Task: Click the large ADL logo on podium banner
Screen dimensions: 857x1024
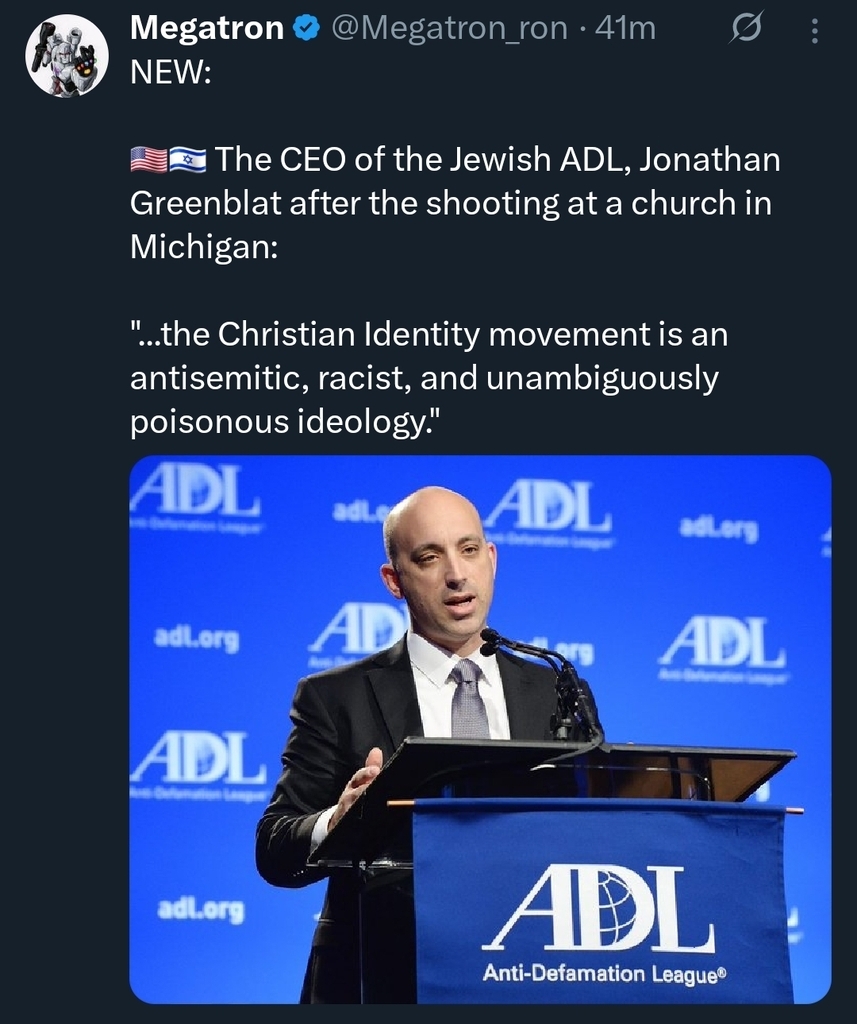Action: pyautogui.click(x=598, y=909)
